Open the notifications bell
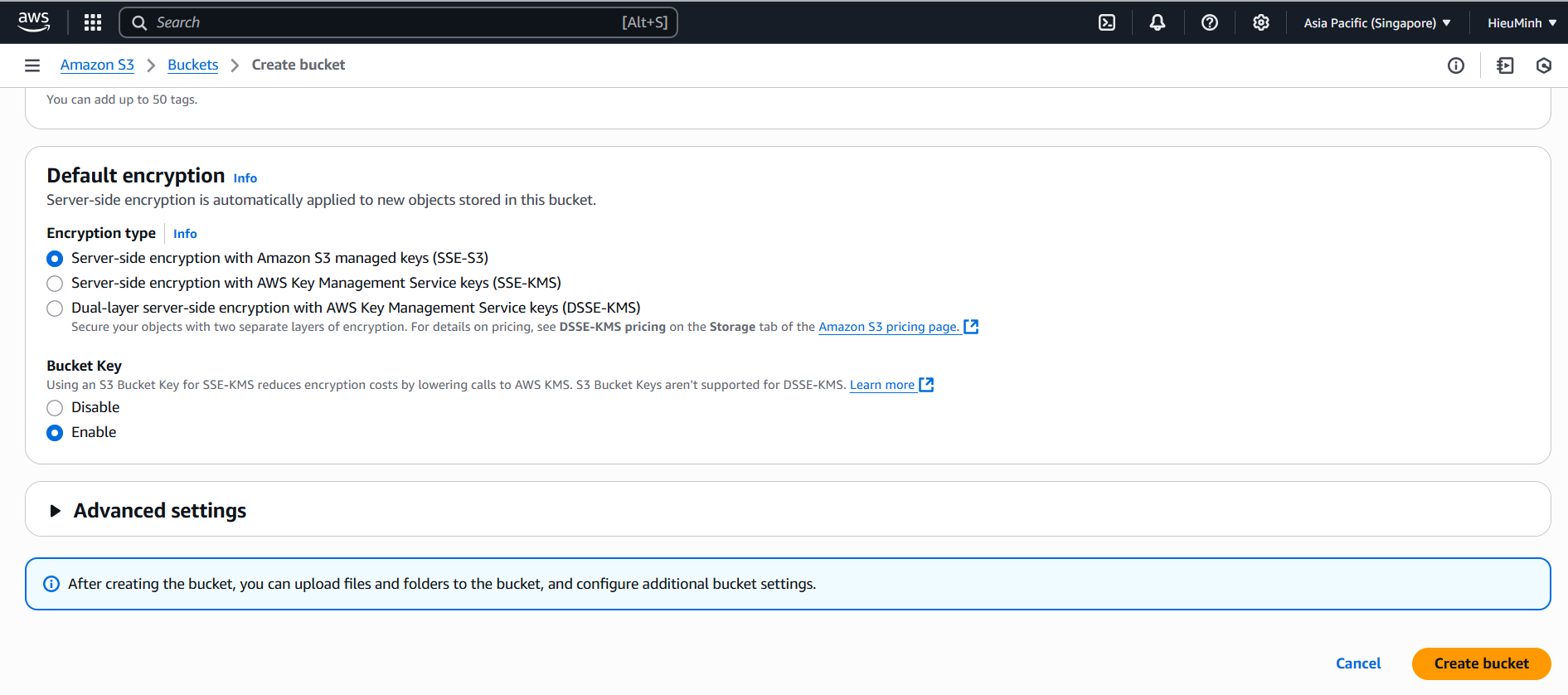 1158,22
